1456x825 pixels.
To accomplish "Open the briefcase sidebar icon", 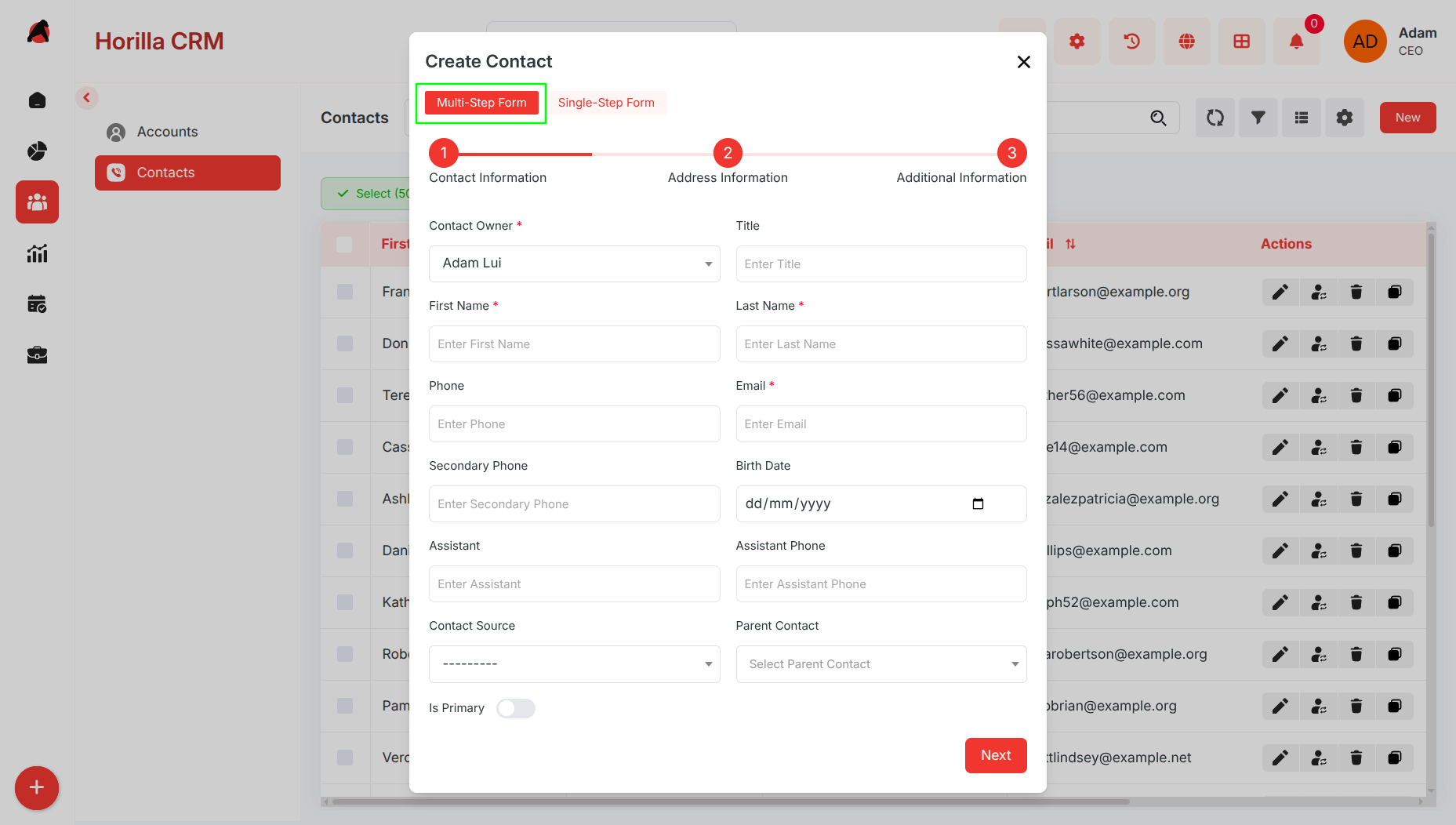I will [37, 355].
